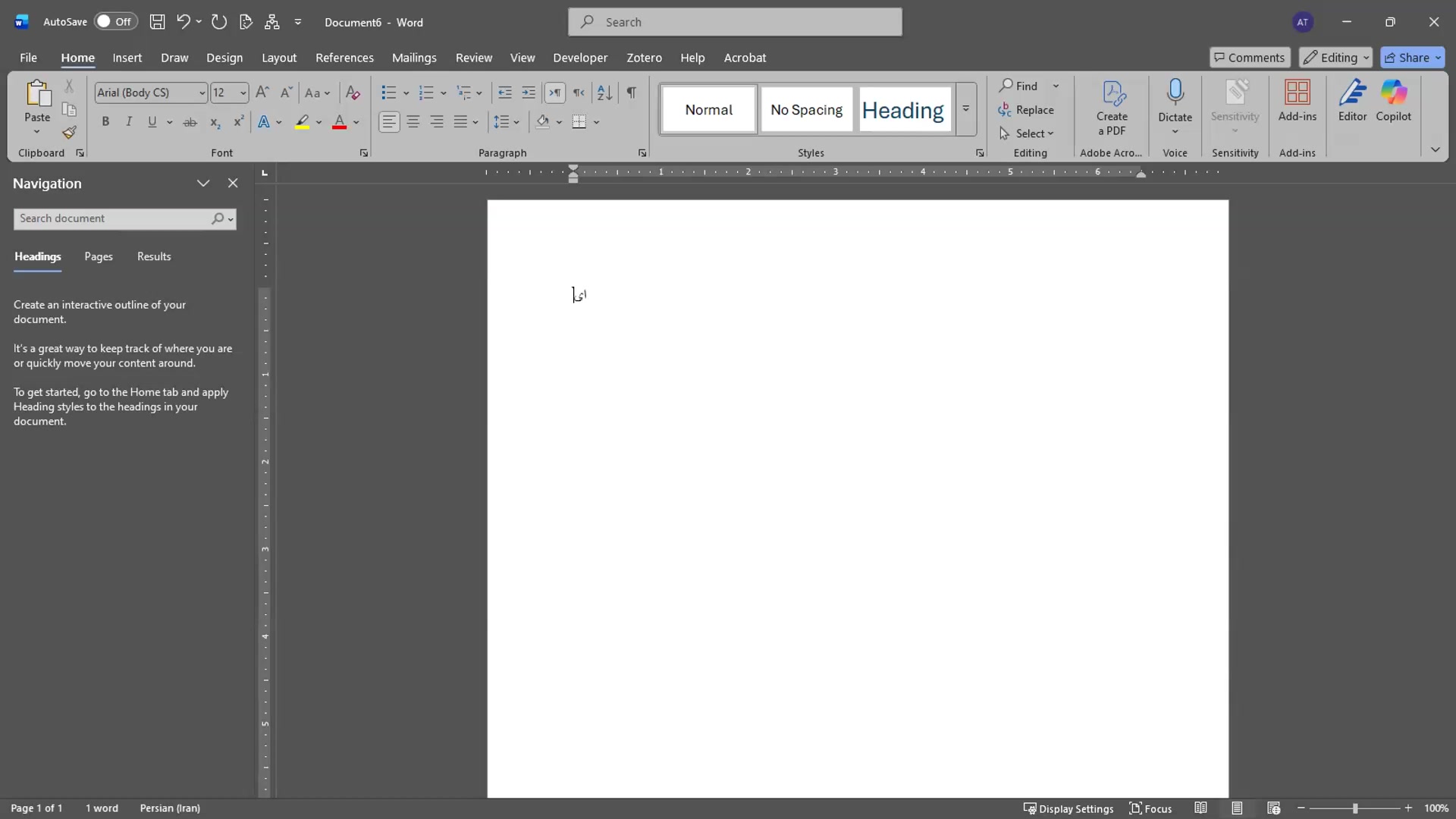The image size is (1456, 819).
Task: Click the Clear All Formatting icon
Action: tap(352, 93)
